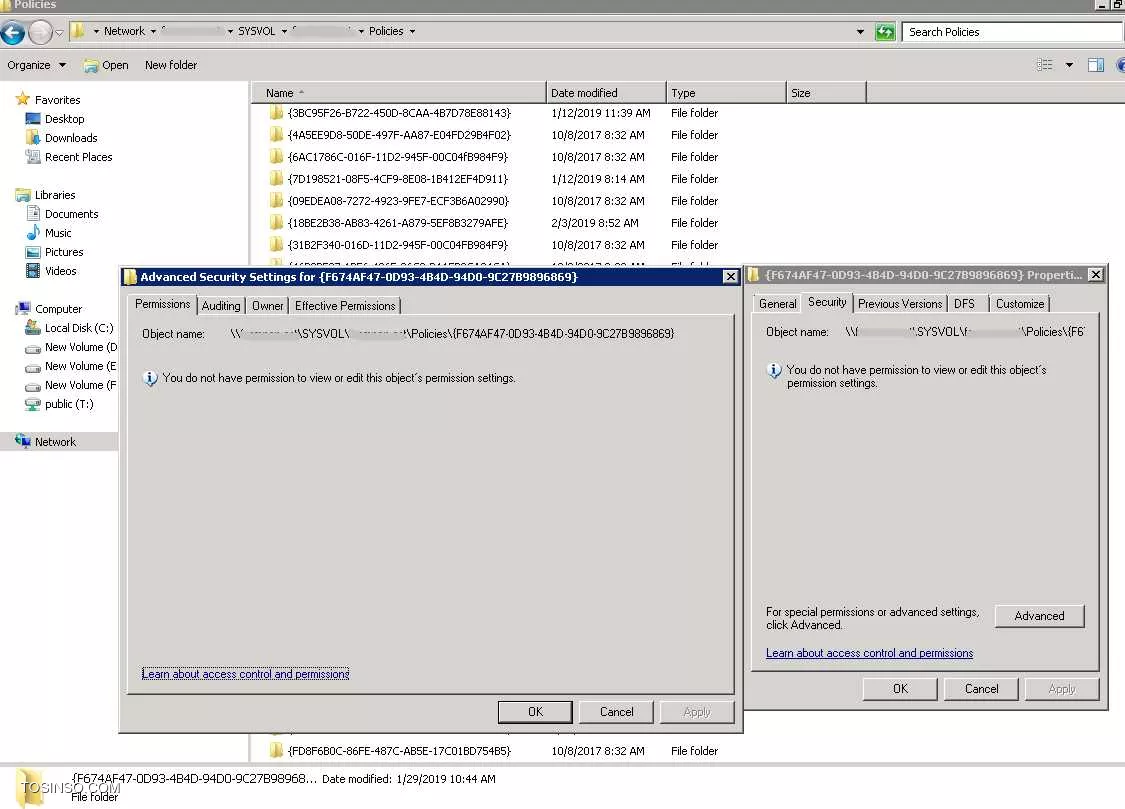This screenshot has width=1125, height=809.
Task: Click the Advanced button in Properties
Action: pos(1039,616)
